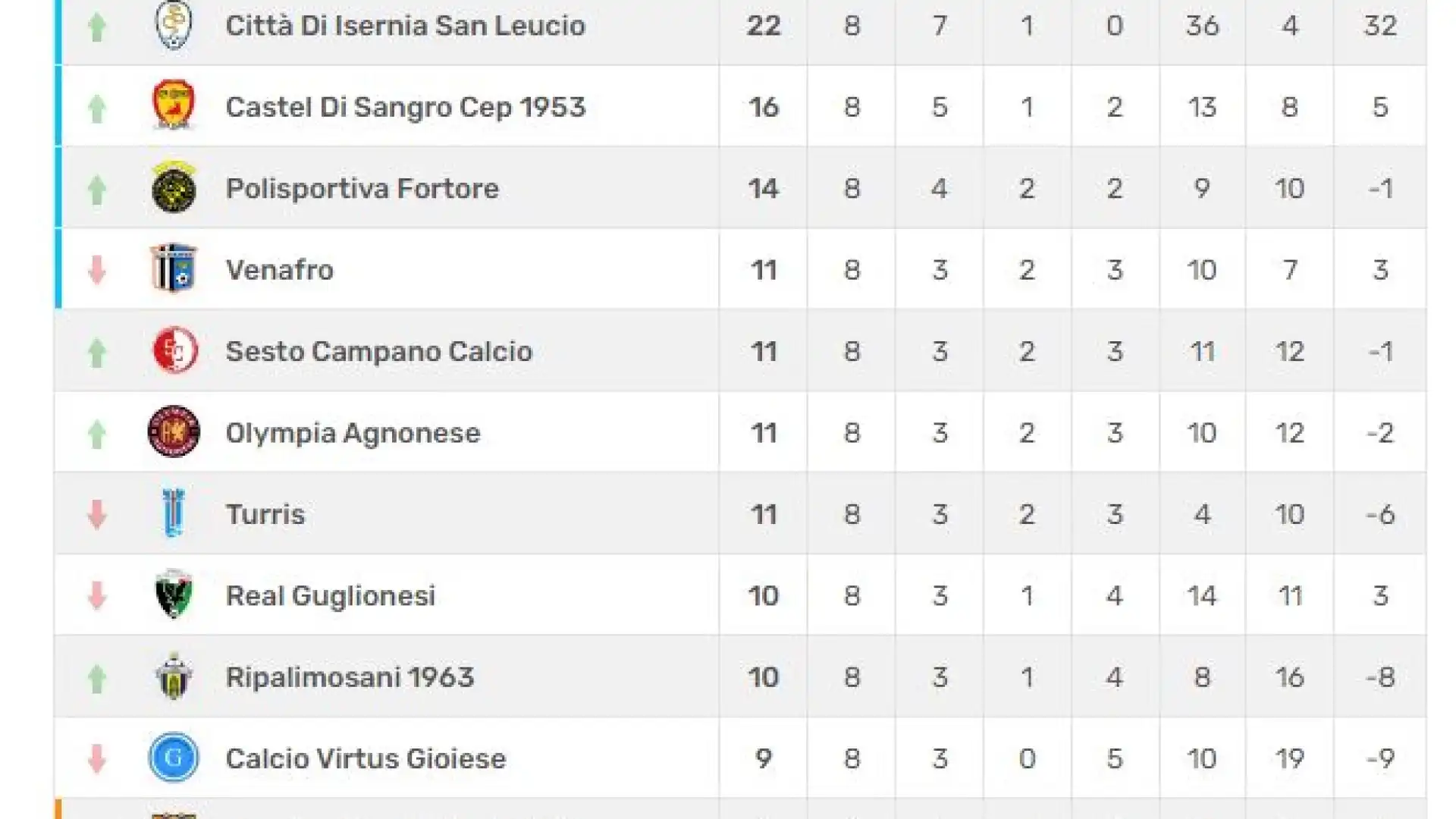Click the Polisportiva Fortore team badge
The image size is (1456, 819).
point(174,187)
